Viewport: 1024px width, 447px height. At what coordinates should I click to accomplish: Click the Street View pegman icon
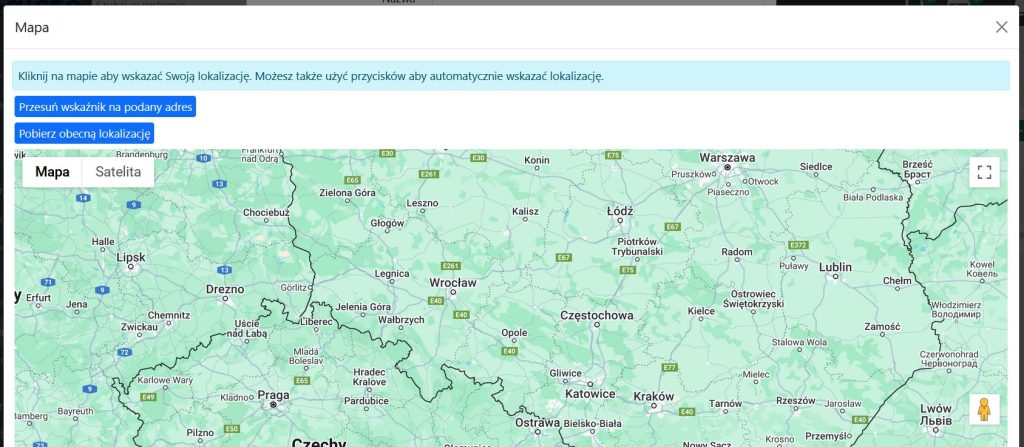[x=984, y=409]
